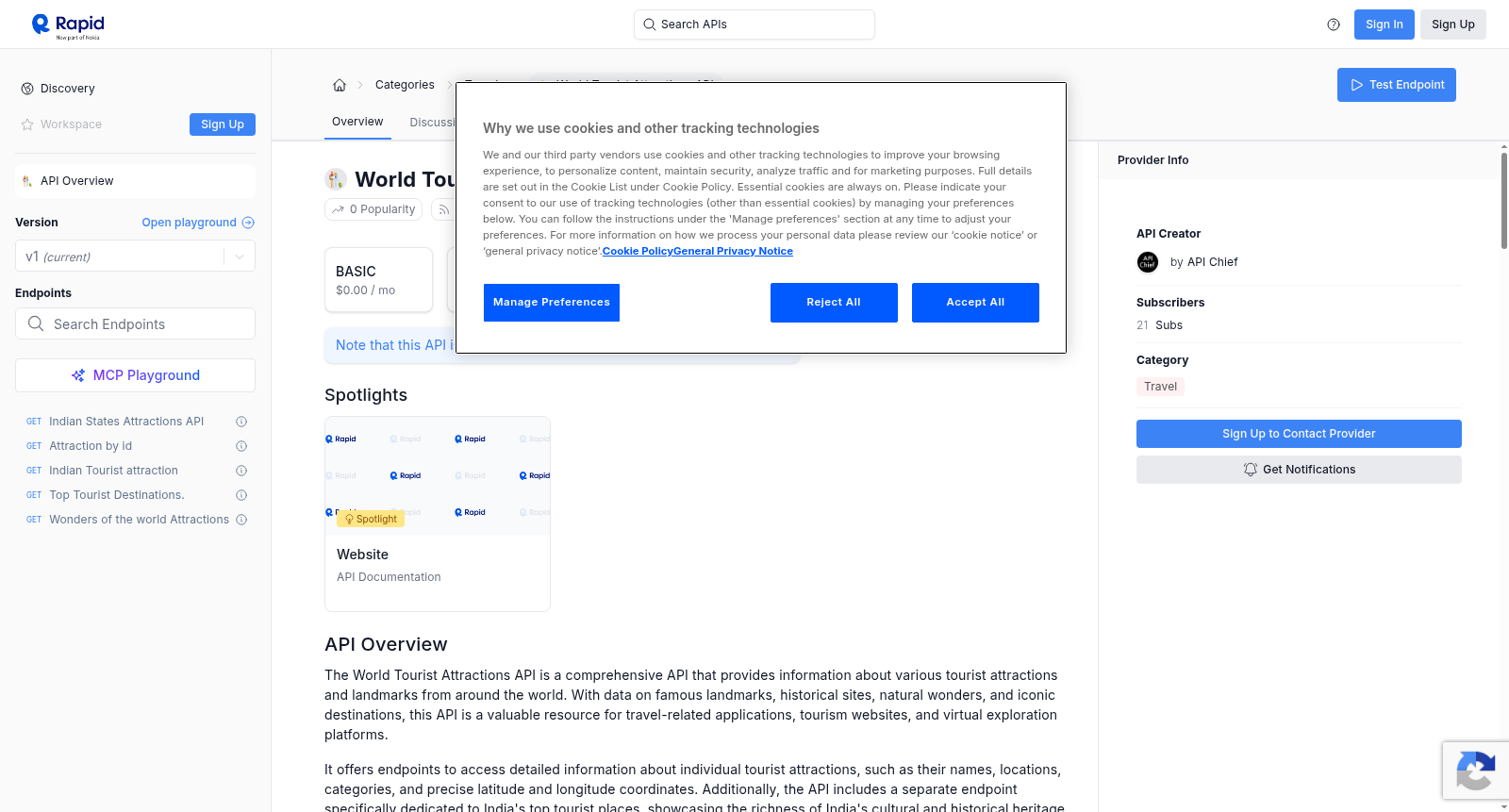Click the API Overview sidebar icon
Viewport: 1509px width, 812px height.
[x=27, y=181]
